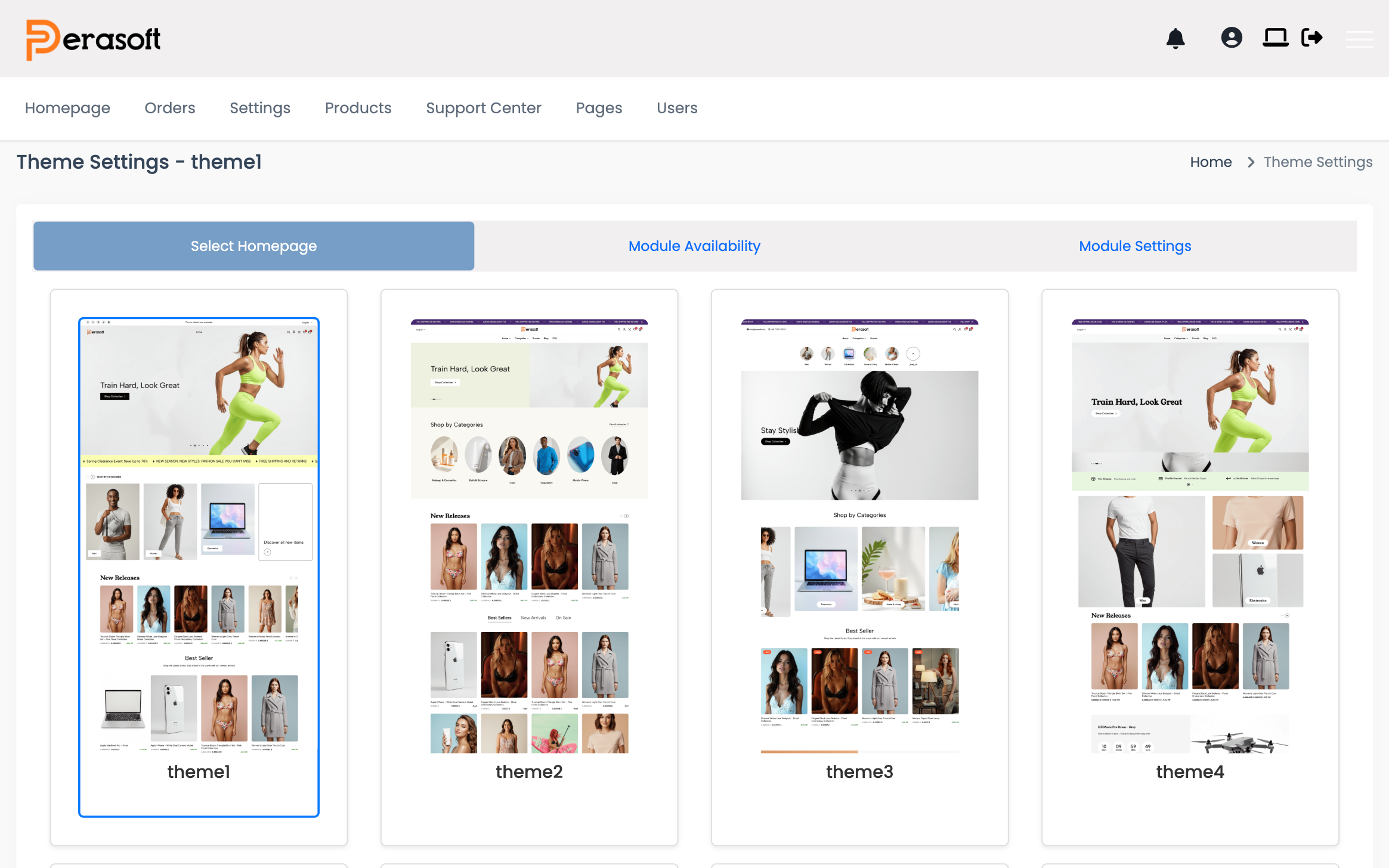
Task: Follow the Home breadcrumb link
Action: point(1211,162)
